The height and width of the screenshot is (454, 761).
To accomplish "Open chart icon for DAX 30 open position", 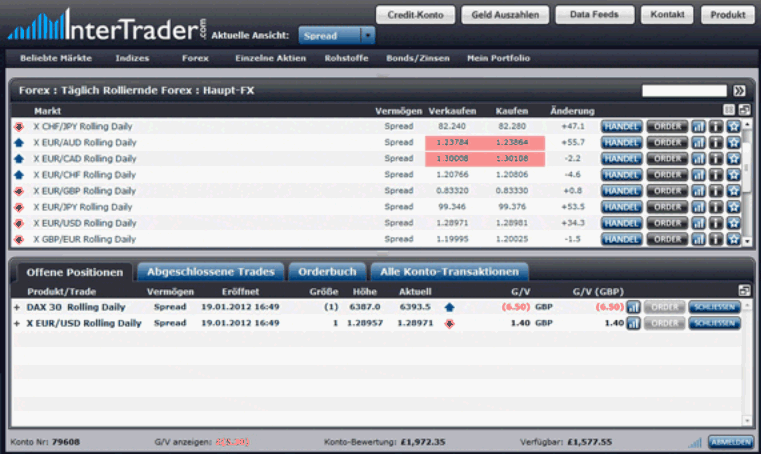I will tap(633, 307).
